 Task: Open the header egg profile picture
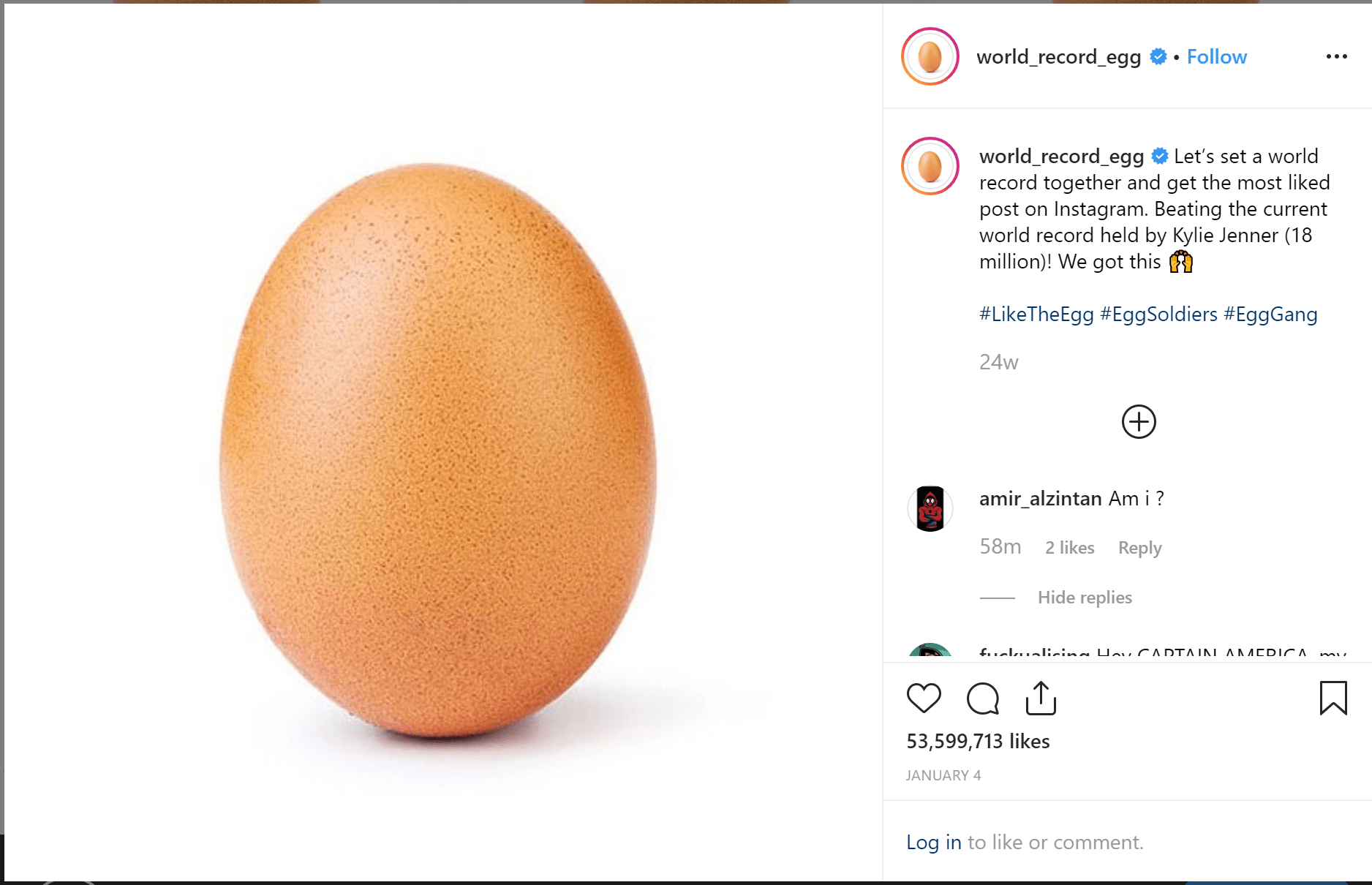930,56
